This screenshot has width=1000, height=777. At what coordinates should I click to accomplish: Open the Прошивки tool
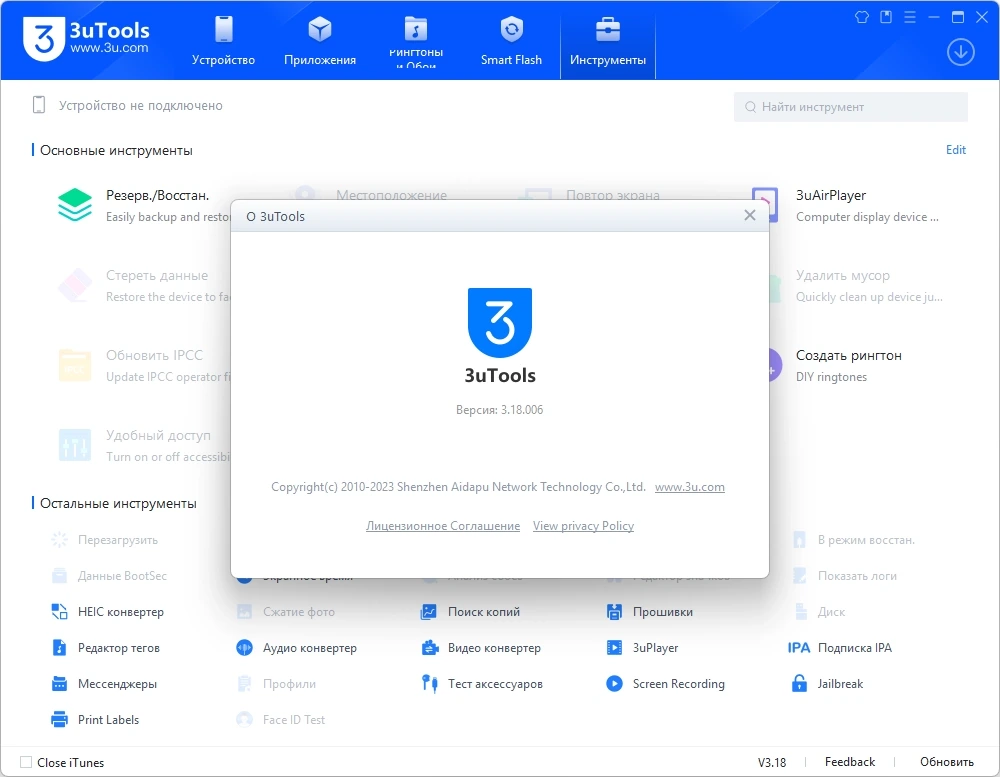(649, 612)
